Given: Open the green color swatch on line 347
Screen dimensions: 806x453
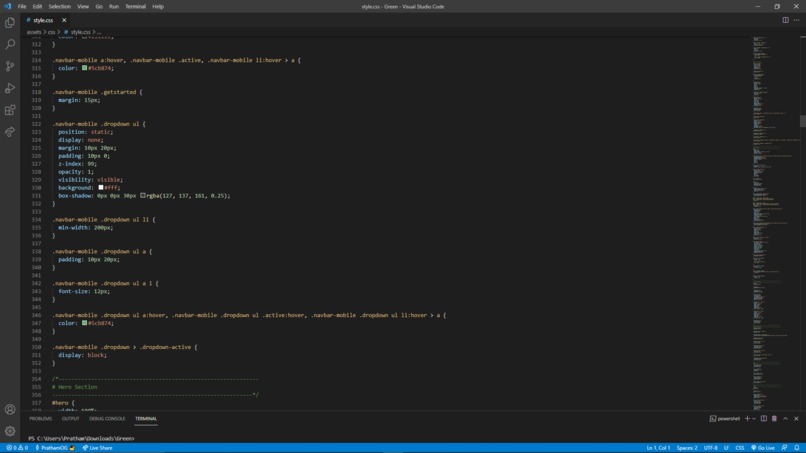Looking at the screenshot, I should 84,323.
